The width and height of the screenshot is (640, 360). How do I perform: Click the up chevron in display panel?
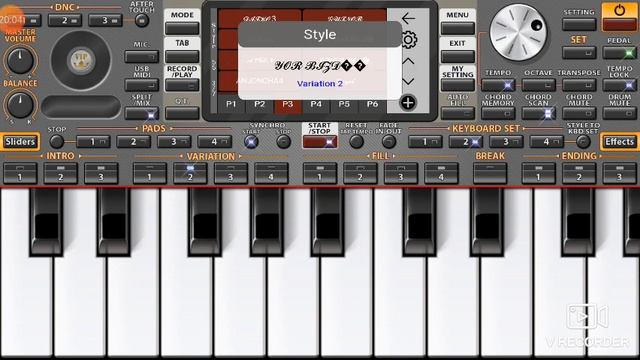point(408,62)
